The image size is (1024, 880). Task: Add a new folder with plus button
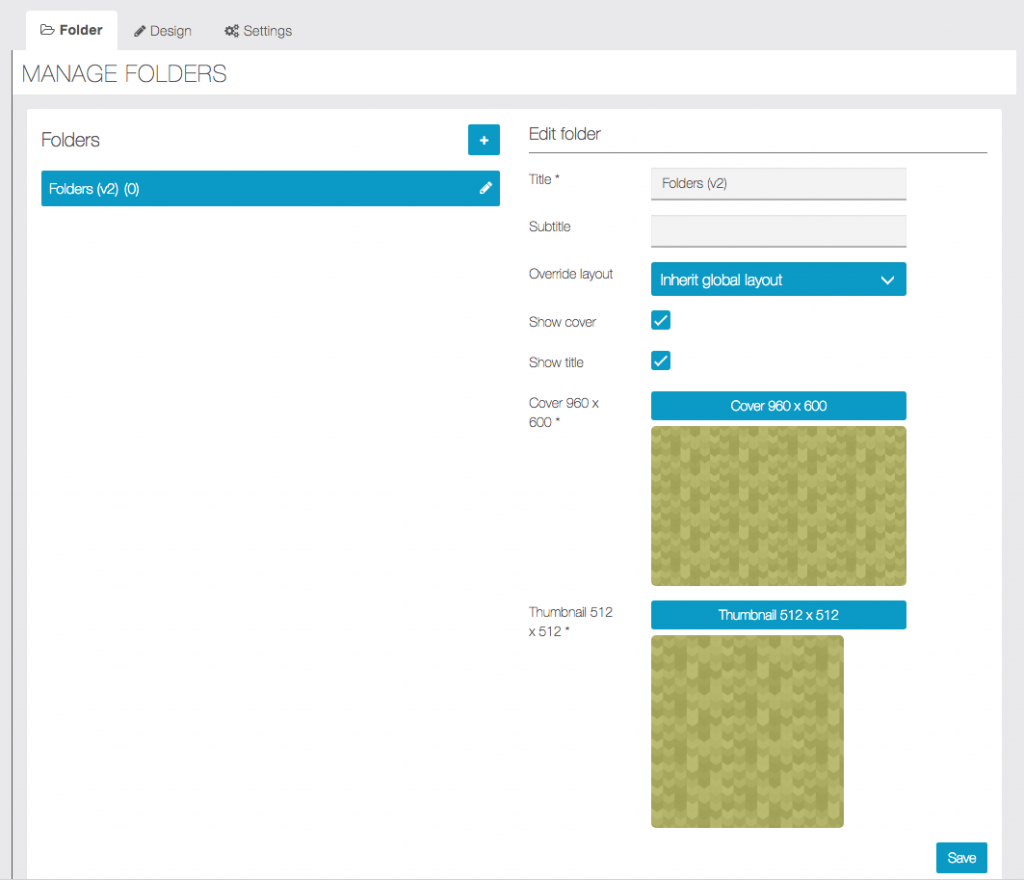pos(483,140)
